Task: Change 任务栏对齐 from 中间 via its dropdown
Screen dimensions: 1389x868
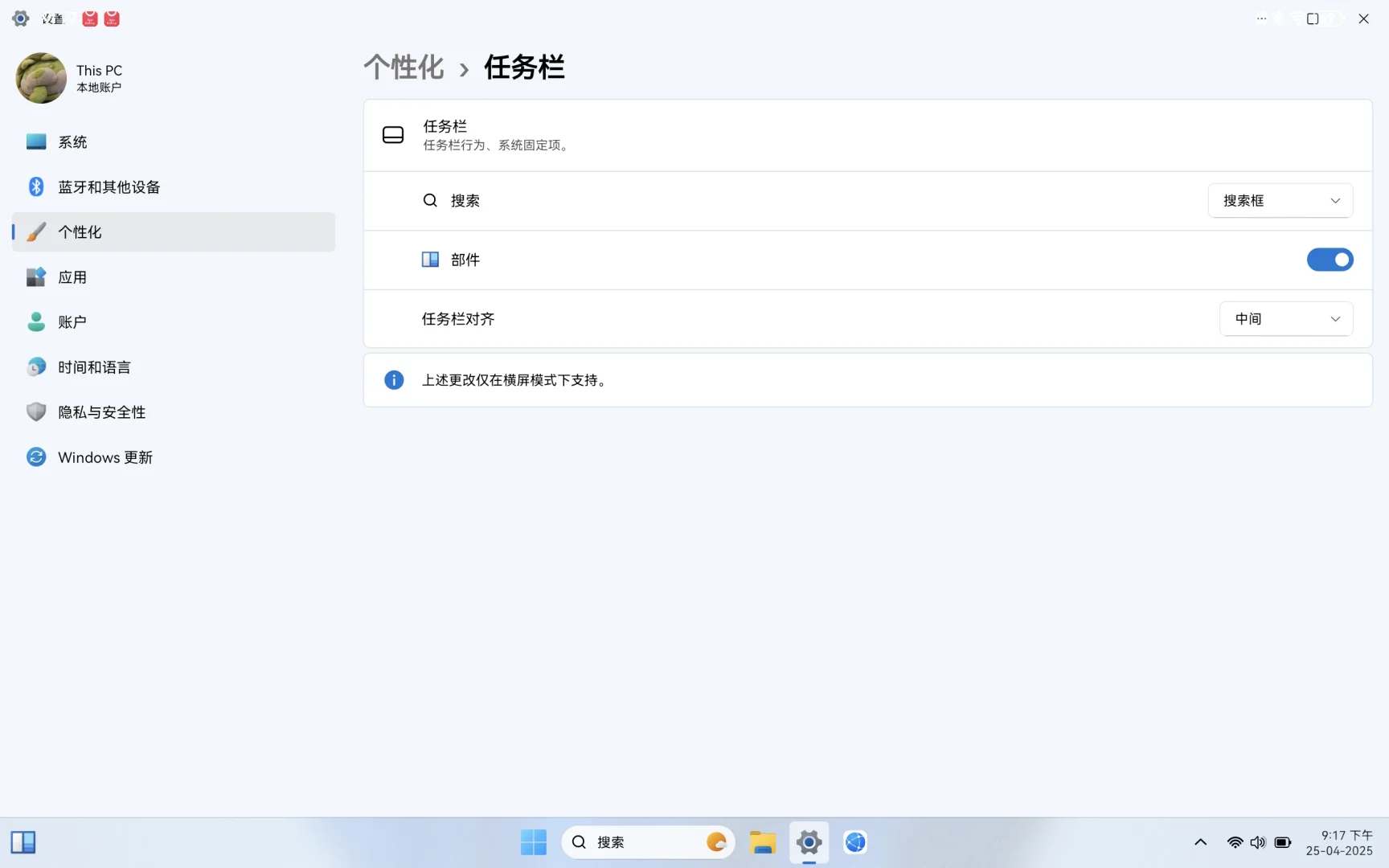Action: 1285,318
